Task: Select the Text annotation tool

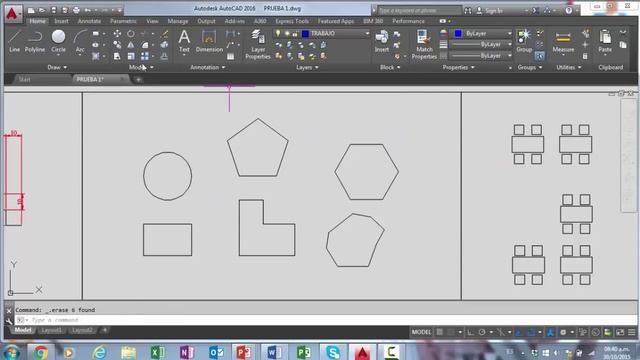Action: click(x=184, y=41)
